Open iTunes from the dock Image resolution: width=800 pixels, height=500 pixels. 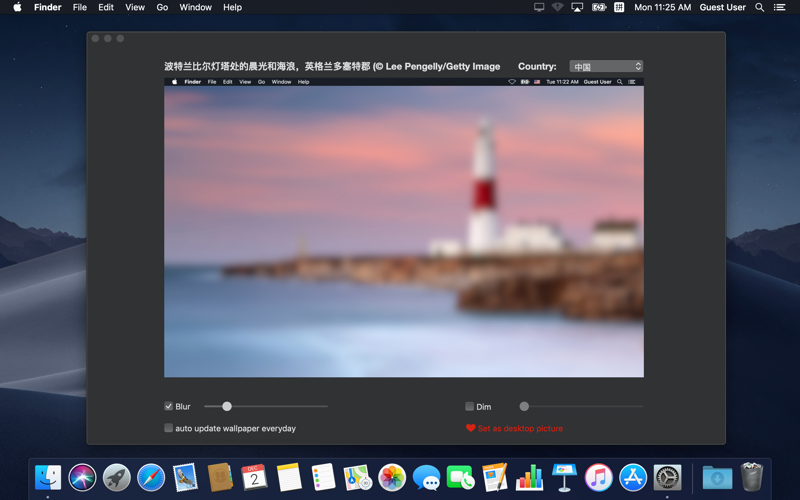click(x=598, y=478)
